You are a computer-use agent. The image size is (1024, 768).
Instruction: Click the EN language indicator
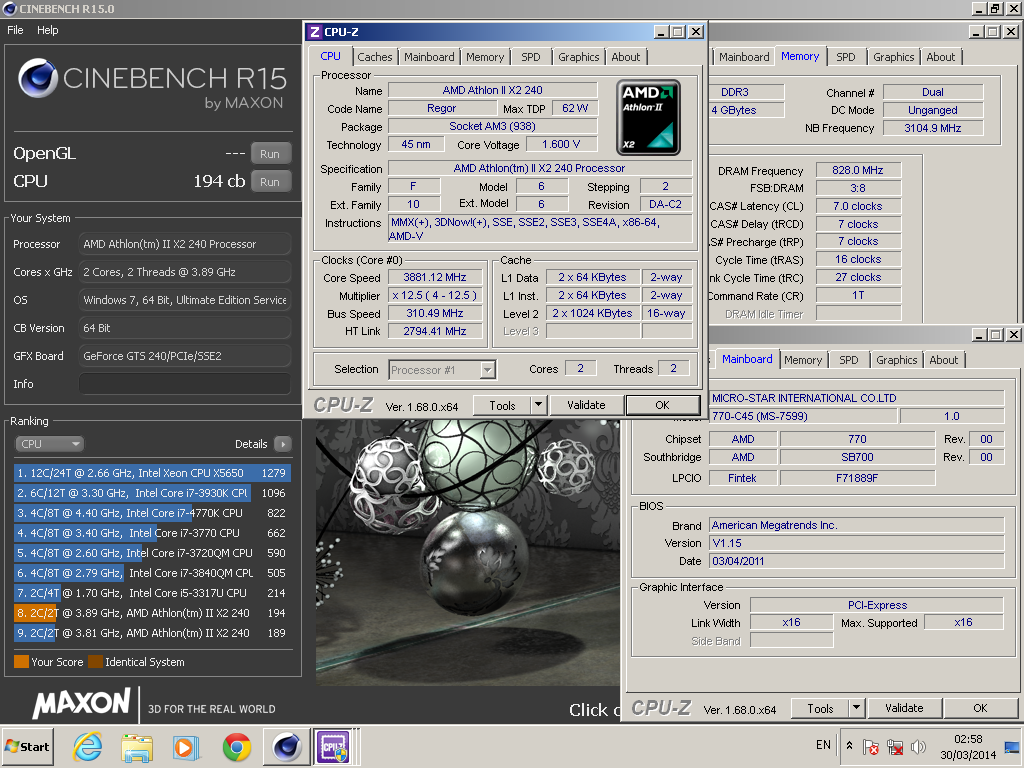tap(823, 745)
